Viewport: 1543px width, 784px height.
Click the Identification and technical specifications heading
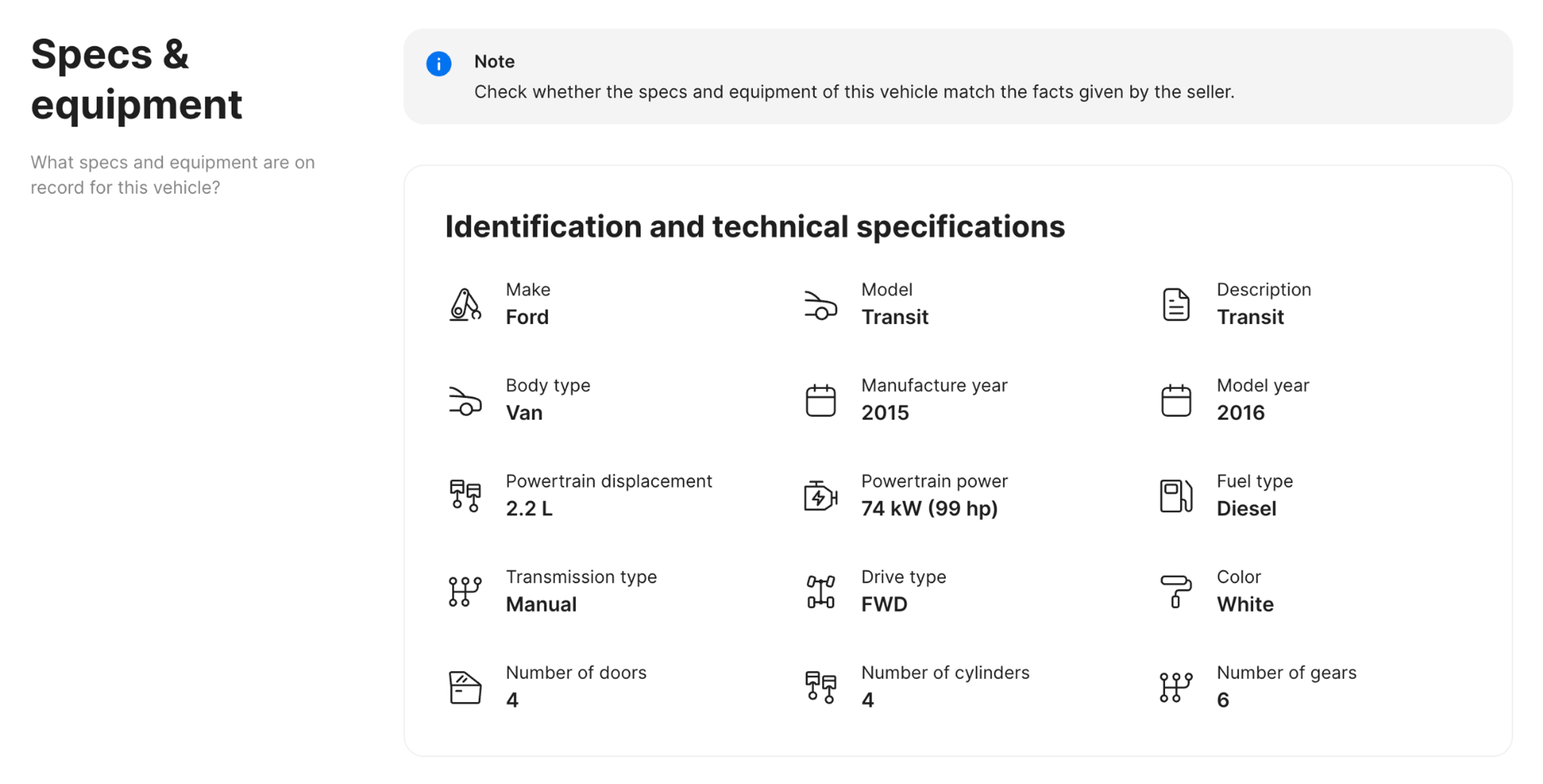(x=755, y=227)
